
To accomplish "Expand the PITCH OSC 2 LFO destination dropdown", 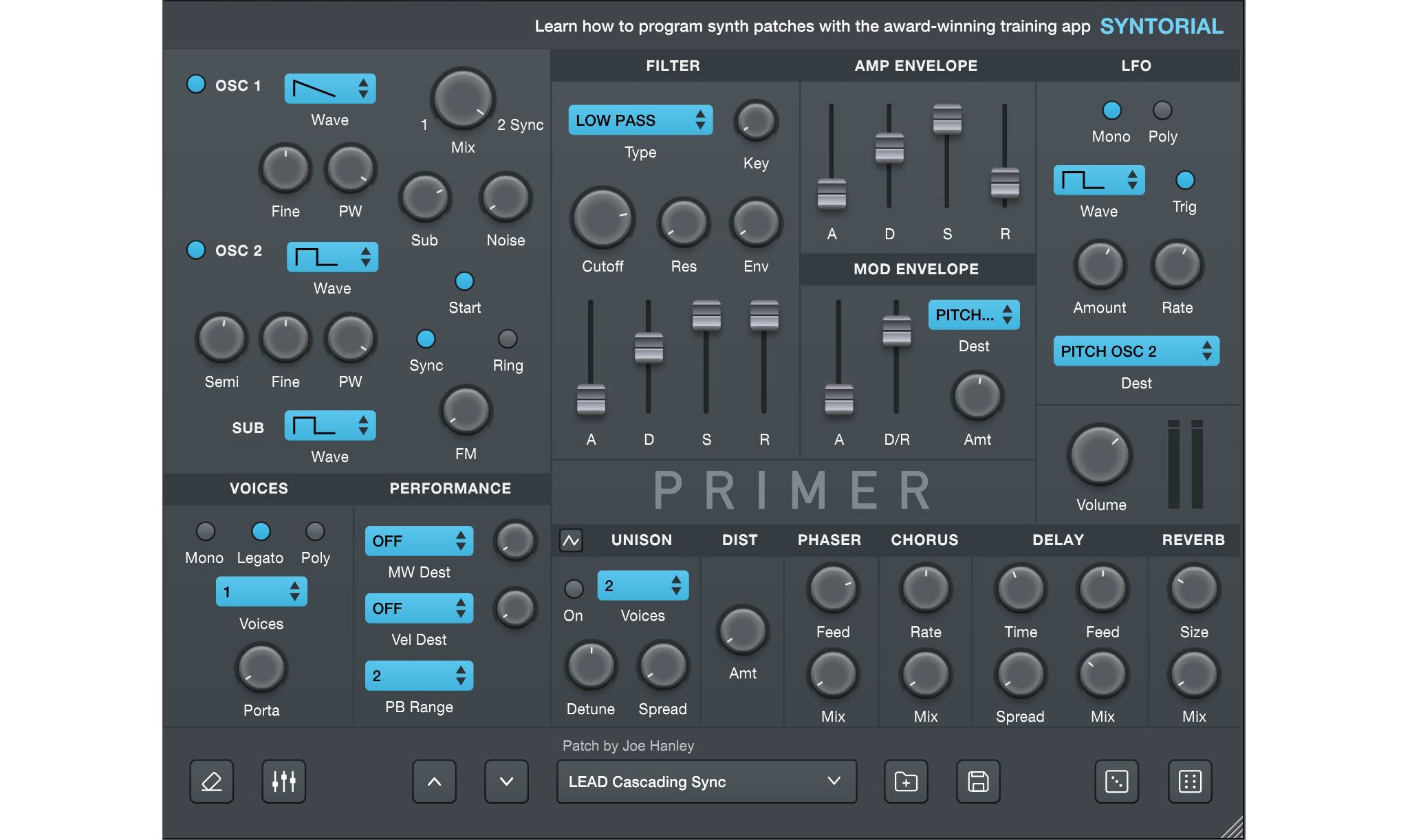I will (x=1136, y=351).
